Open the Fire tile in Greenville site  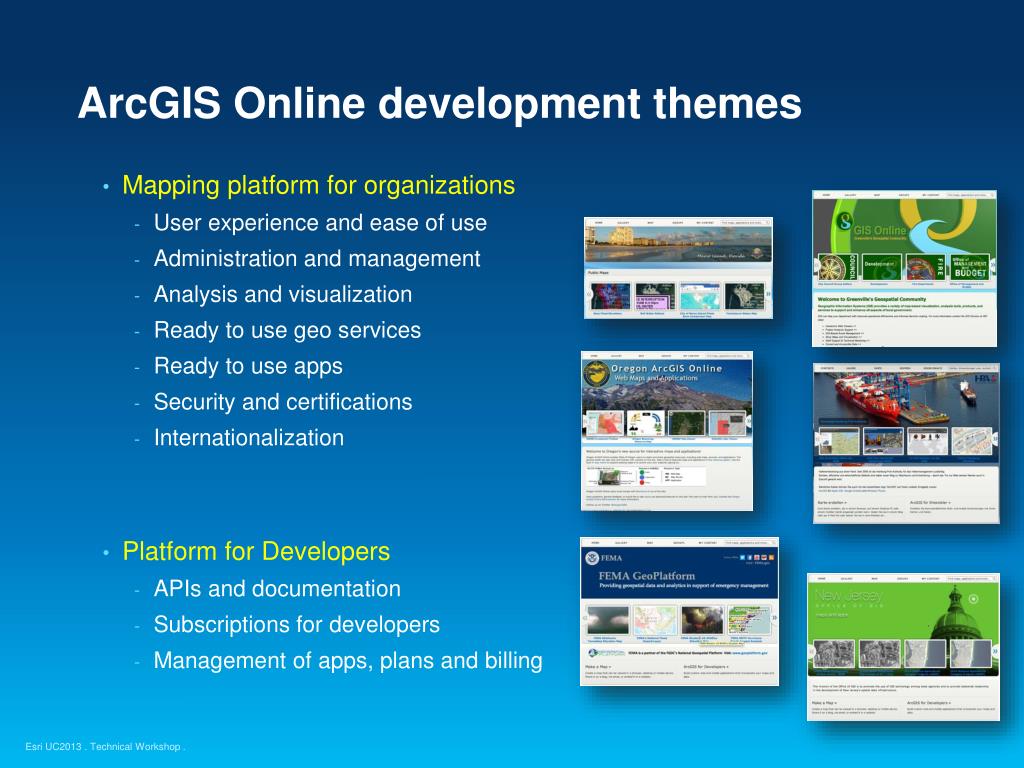926,267
